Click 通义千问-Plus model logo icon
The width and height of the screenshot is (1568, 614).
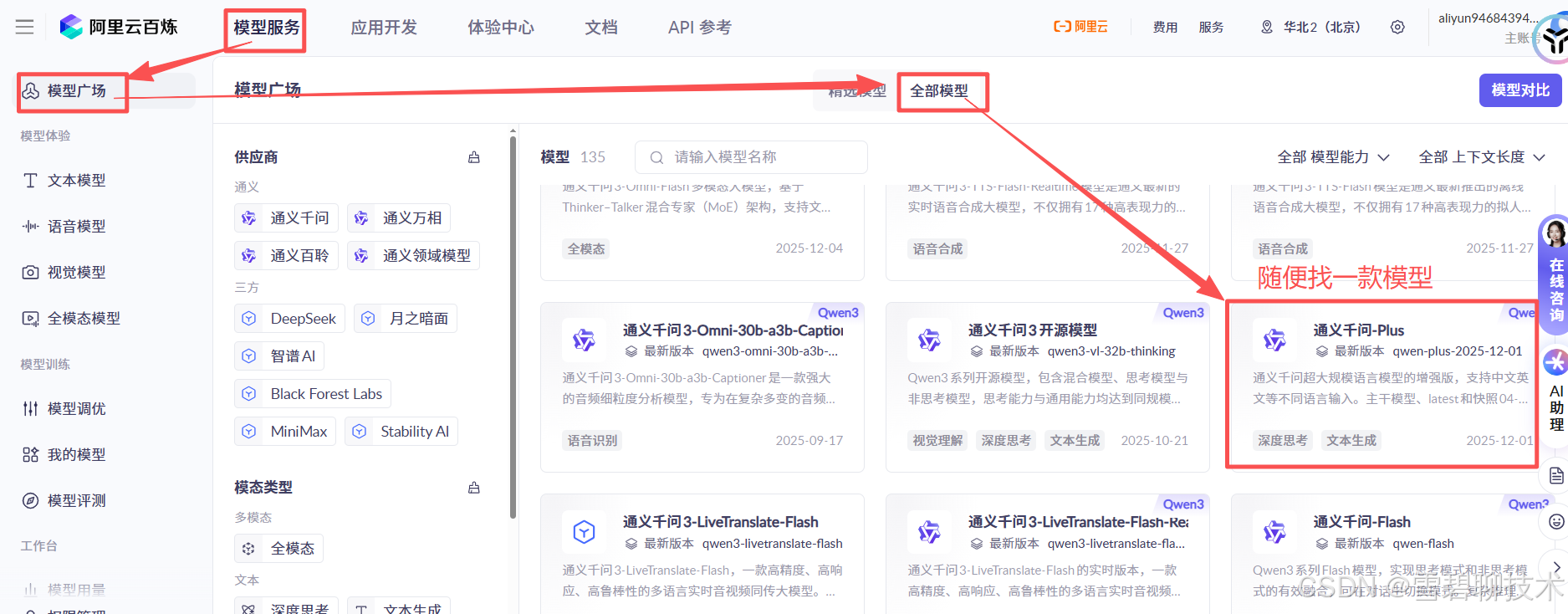(1274, 340)
